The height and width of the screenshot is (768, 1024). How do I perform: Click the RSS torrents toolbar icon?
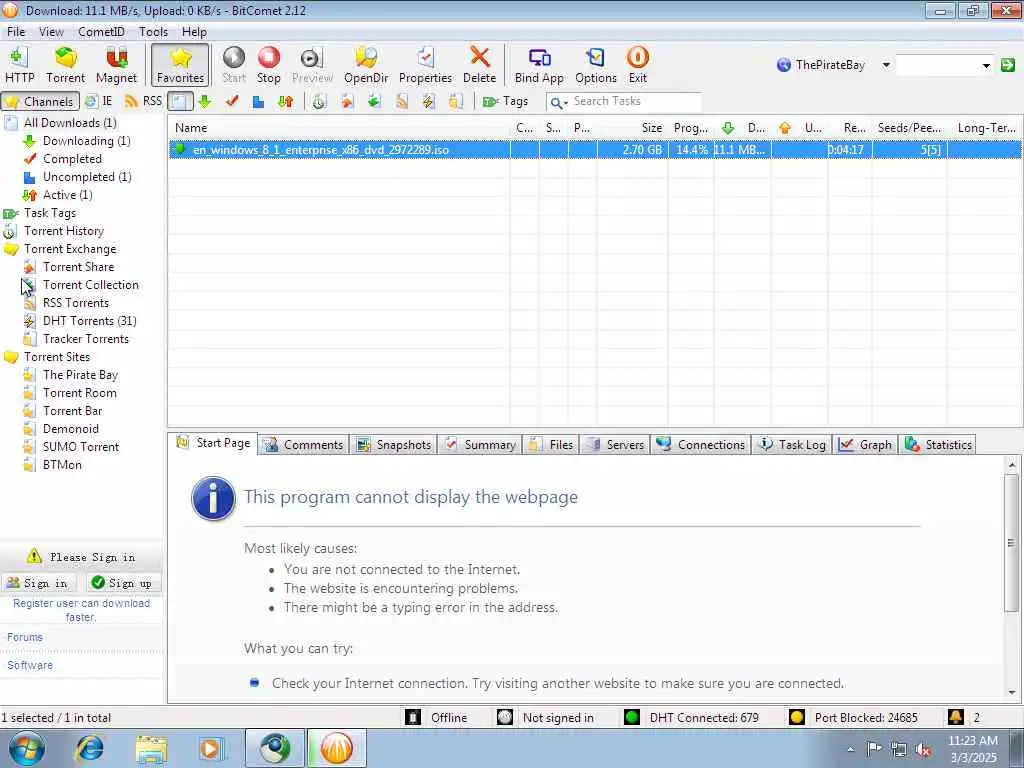pos(402,101)
